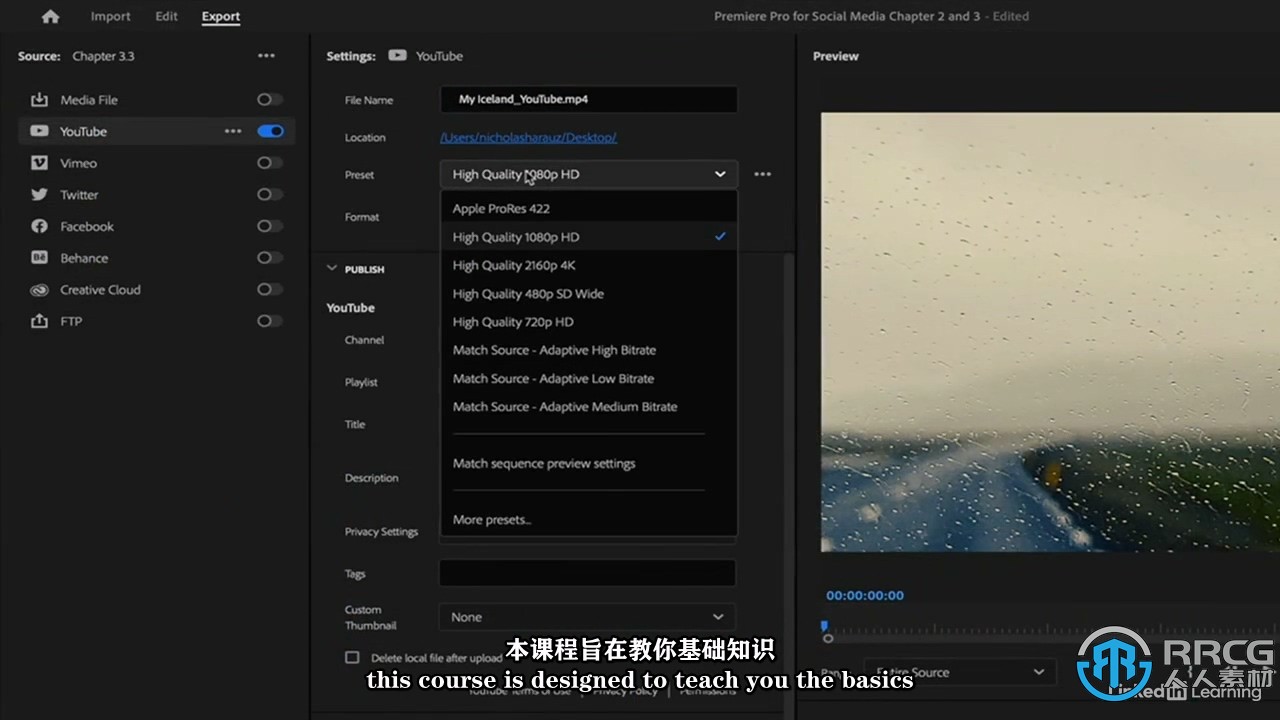This screenshot has width=1280, height=720.
Task: Choose Match Source - Adaptive Low Bitrate
Action: (589, 378)
